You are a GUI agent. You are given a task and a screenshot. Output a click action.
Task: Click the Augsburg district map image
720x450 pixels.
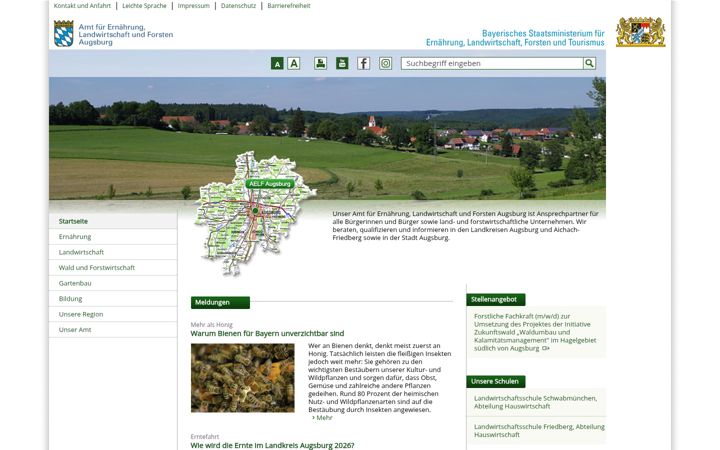click(255, 214)
